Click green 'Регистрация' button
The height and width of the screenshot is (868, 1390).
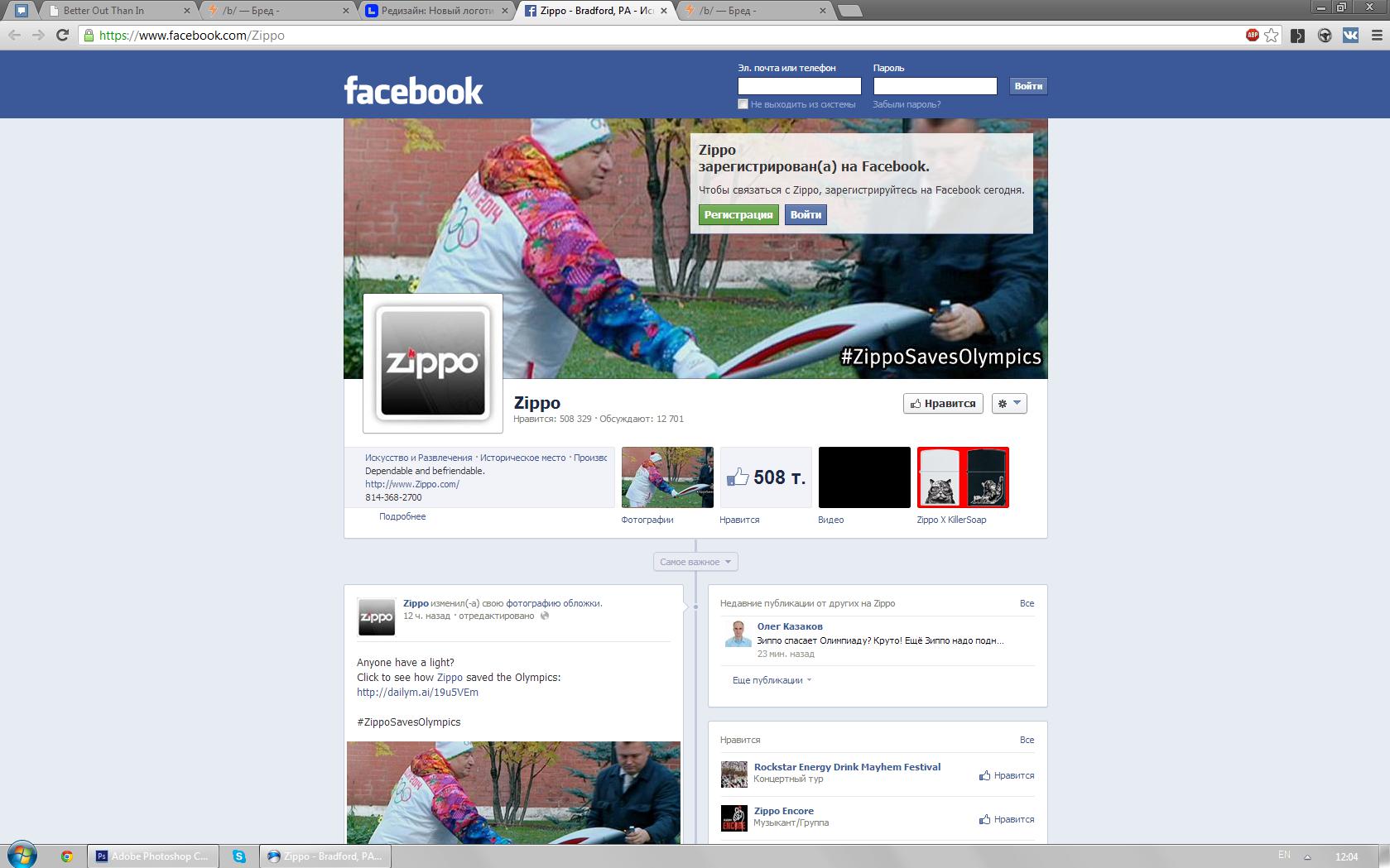pos(738,215)
